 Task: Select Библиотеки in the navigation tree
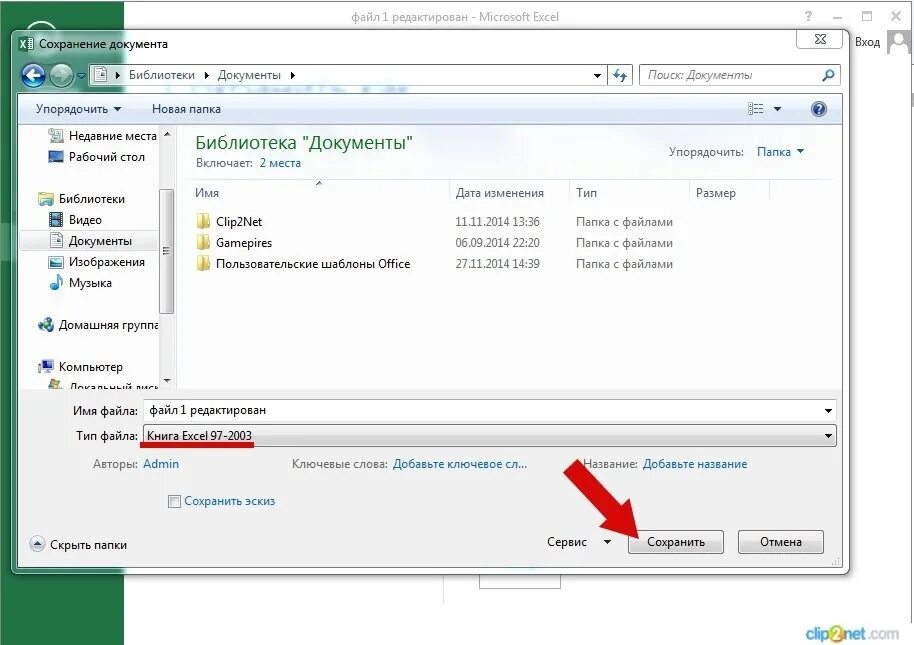point(81,199)
